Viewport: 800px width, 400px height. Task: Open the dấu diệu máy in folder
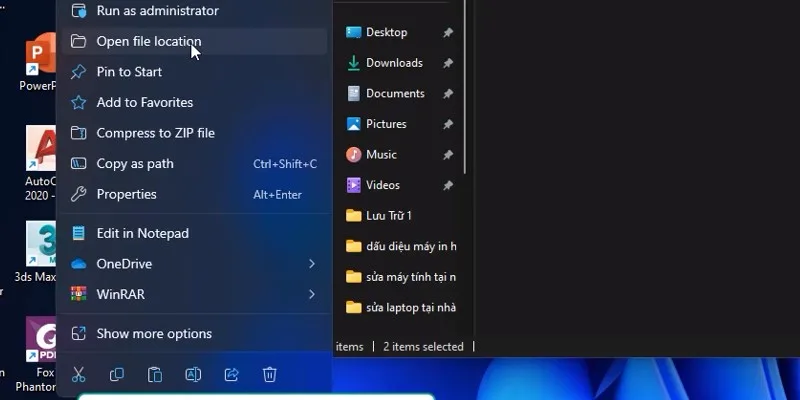400,246
